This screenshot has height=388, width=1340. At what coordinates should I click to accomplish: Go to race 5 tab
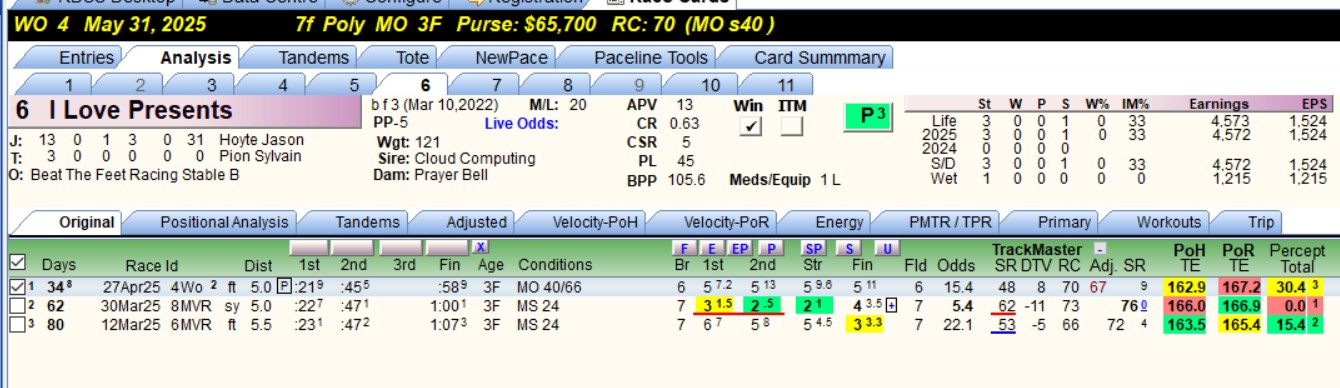pos(354,85)
